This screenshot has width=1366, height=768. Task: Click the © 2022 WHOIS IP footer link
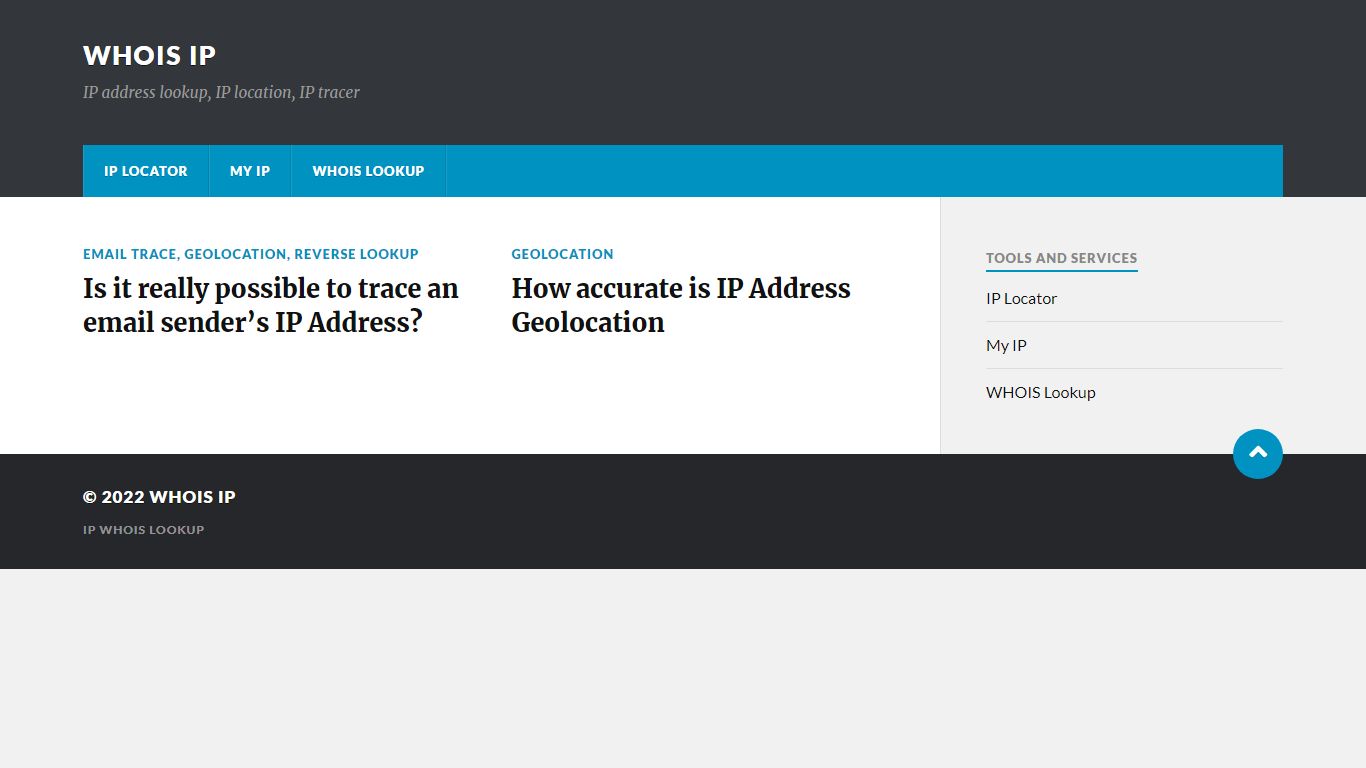(x=159, y=497)
